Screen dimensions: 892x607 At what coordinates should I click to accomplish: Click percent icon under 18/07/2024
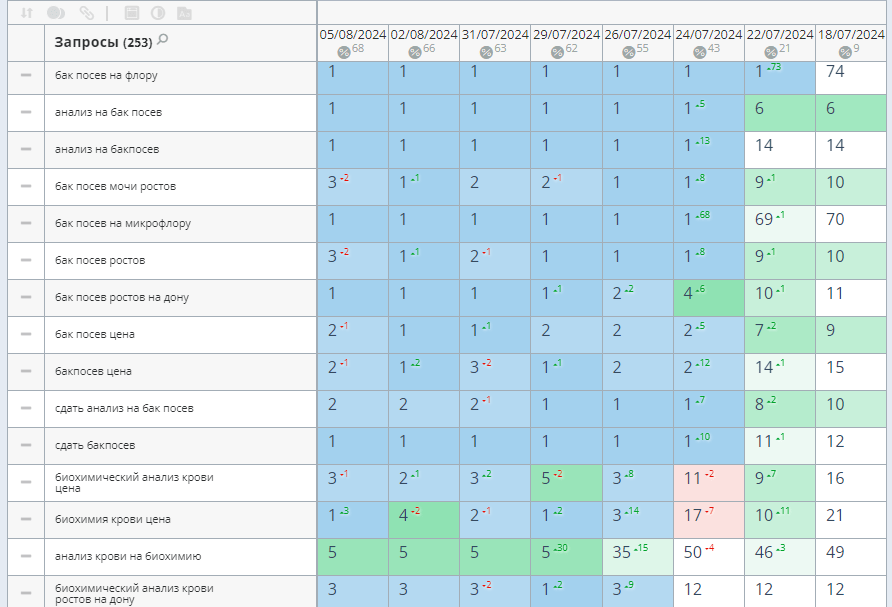(x=843, y=52)
